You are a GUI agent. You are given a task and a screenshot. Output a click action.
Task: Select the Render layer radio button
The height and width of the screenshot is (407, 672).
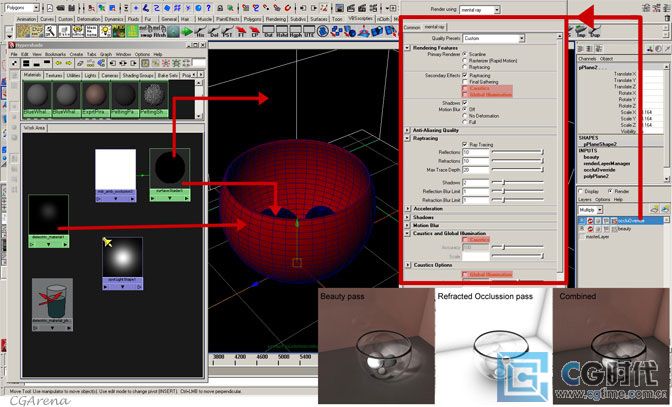pyautogui.click(x=610, y=191)
